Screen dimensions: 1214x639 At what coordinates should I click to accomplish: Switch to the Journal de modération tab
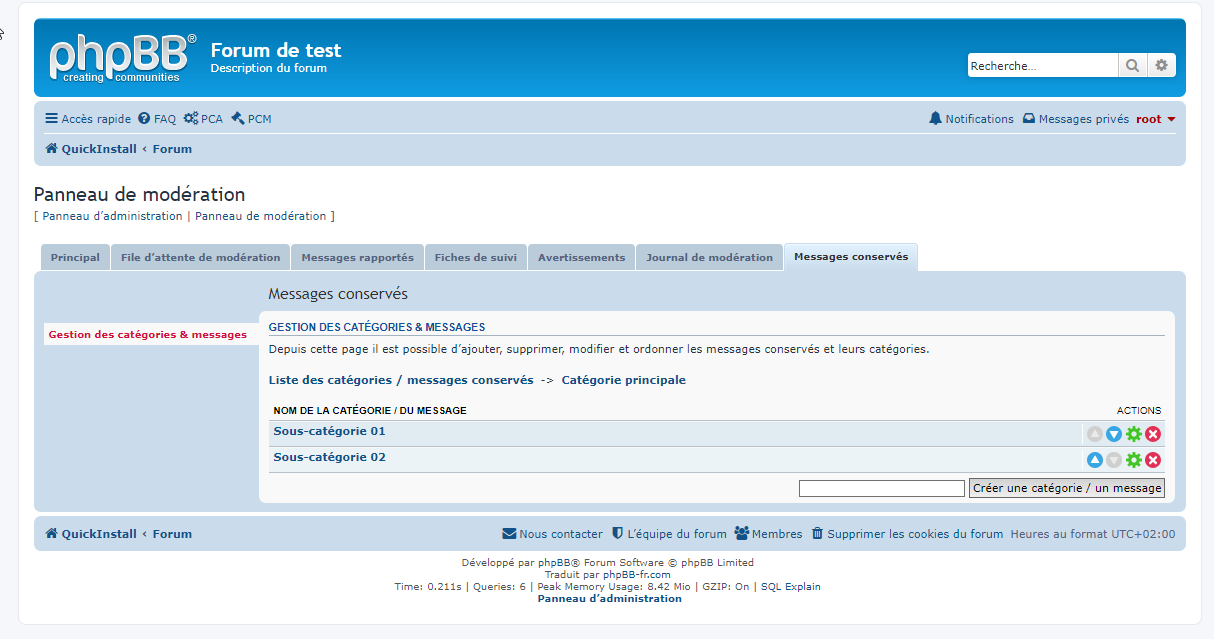pos(709,258)
